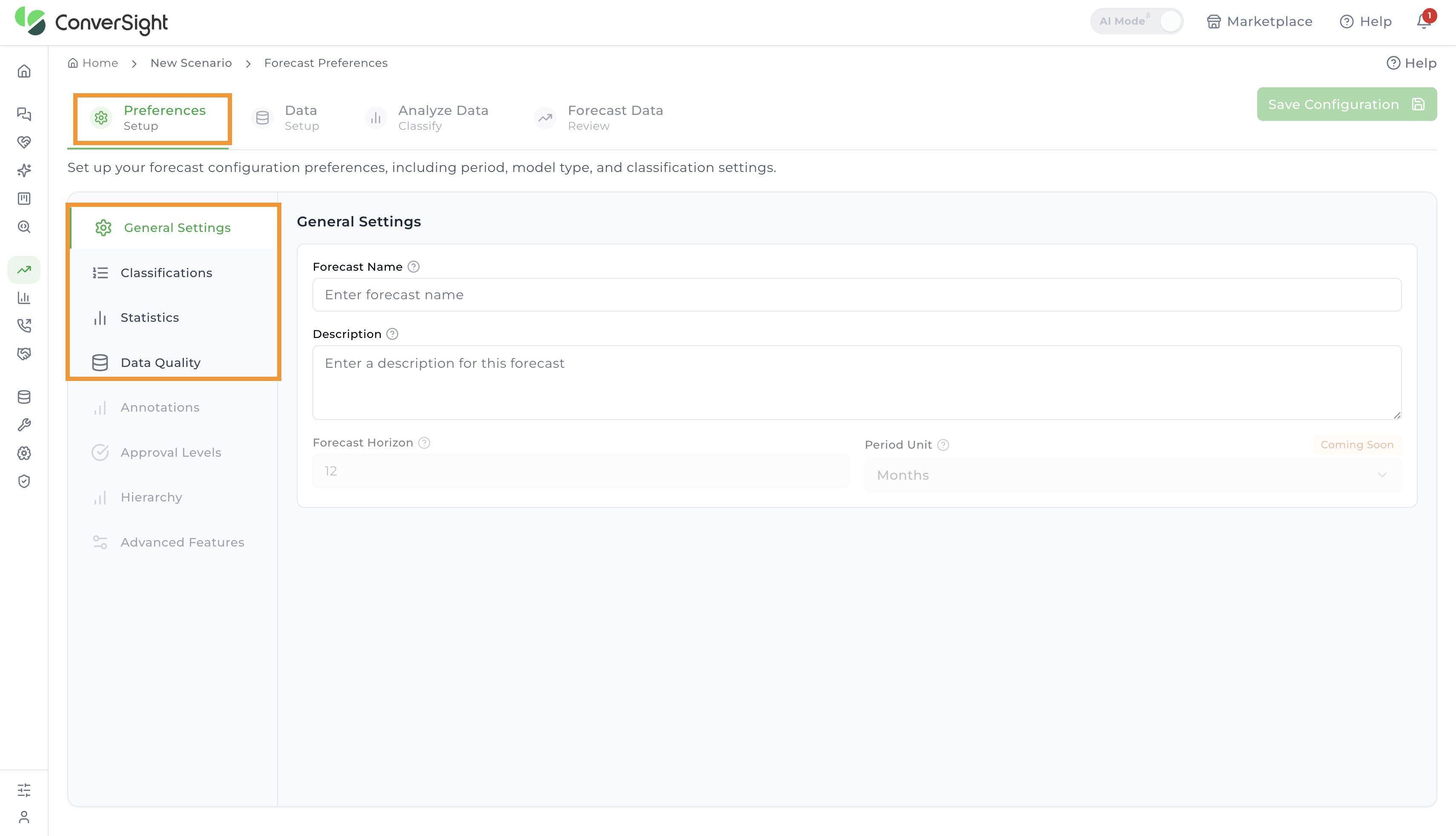
Task: Switch to Data Setup step tab
Action: point(285,118)
